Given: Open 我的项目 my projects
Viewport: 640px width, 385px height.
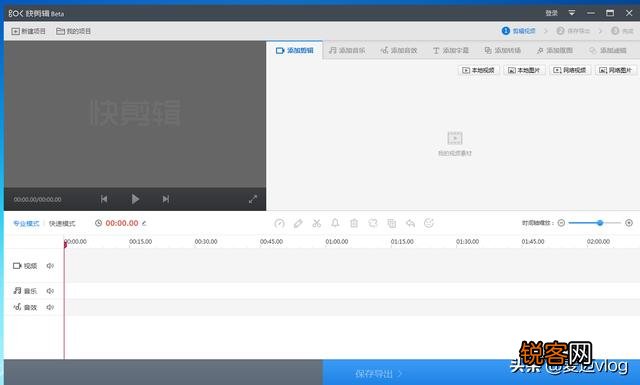Looking at the screenshot, I should (x=73, y=31).
